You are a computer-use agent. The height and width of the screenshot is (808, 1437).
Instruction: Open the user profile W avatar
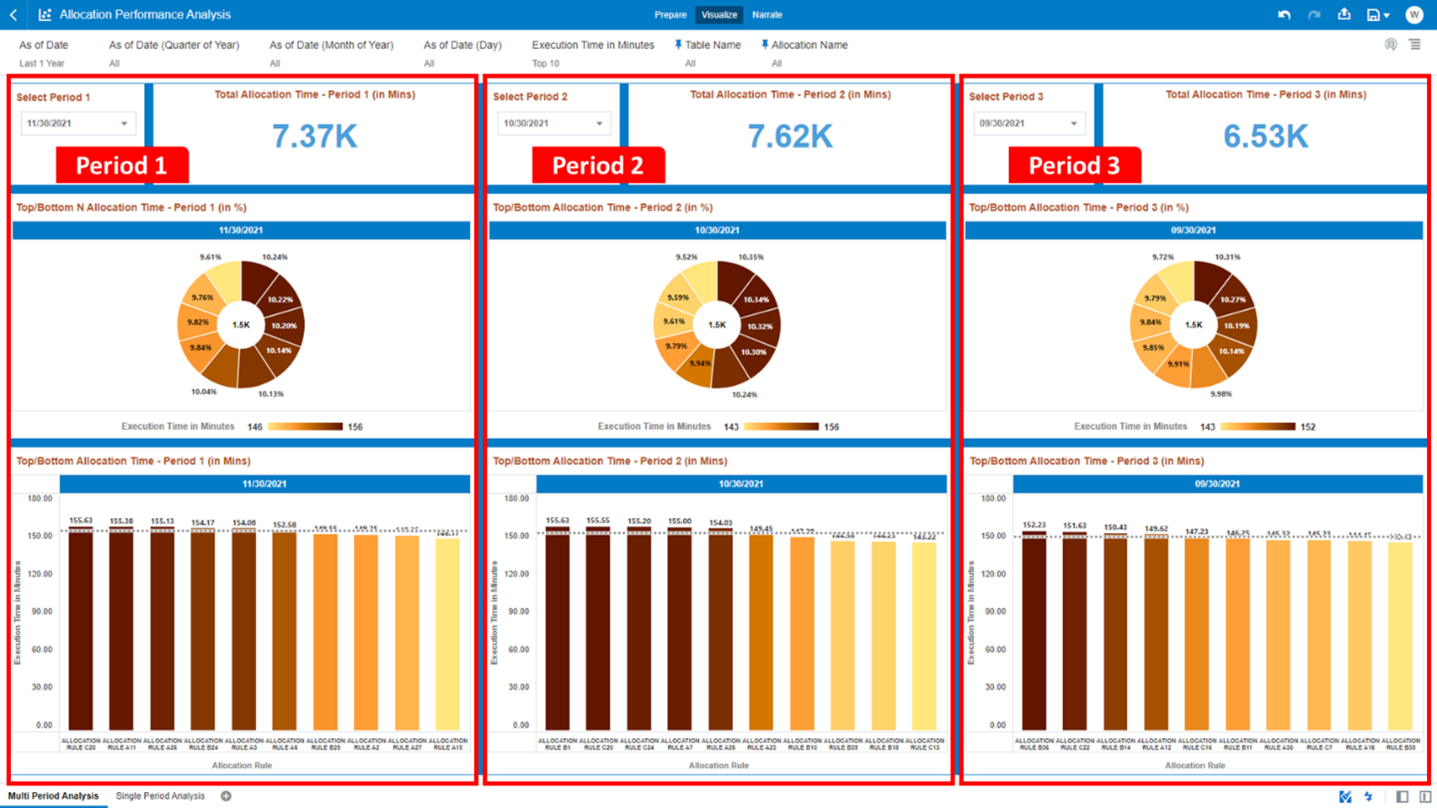[x=1414, y=15]
